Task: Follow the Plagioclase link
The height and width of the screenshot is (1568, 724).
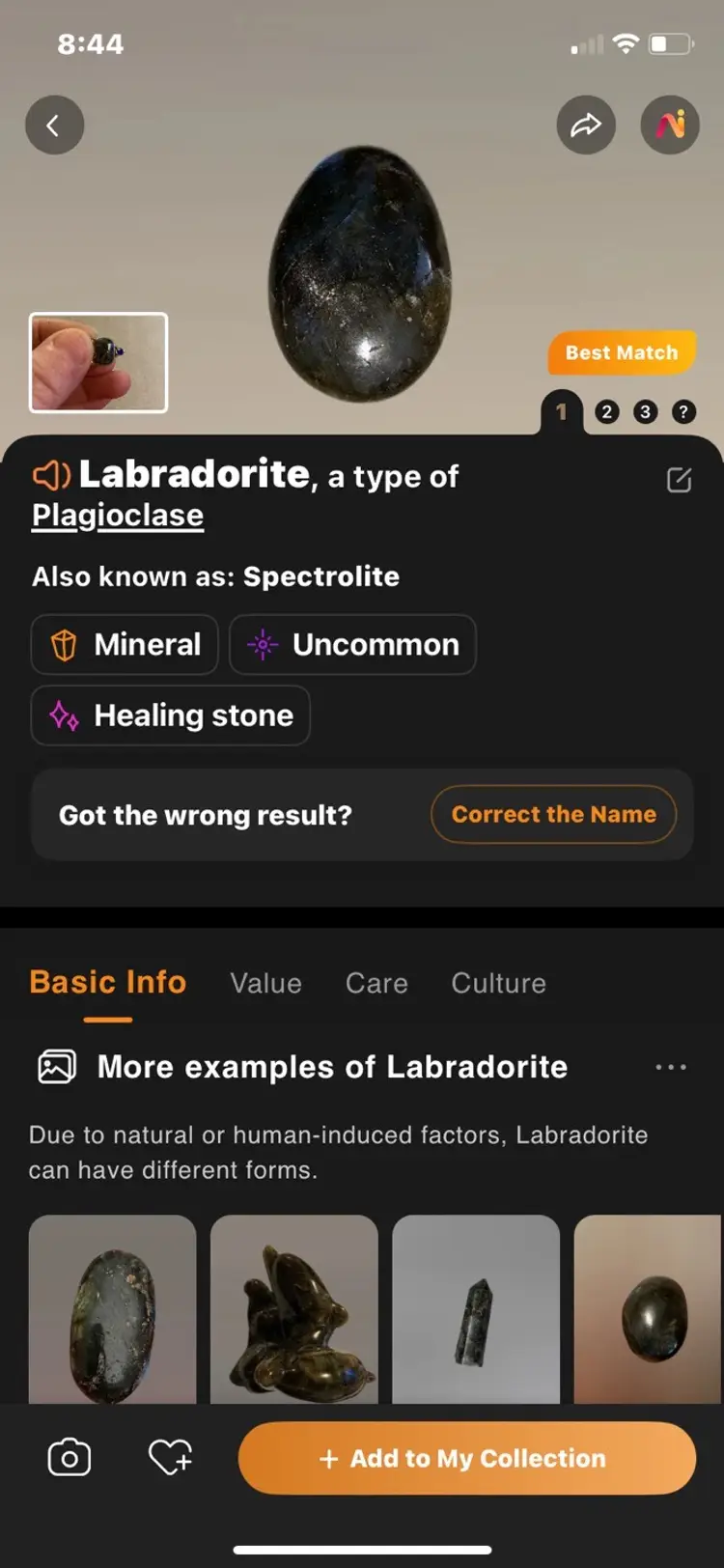Action: pyautogui.click(x=118, y=516)
